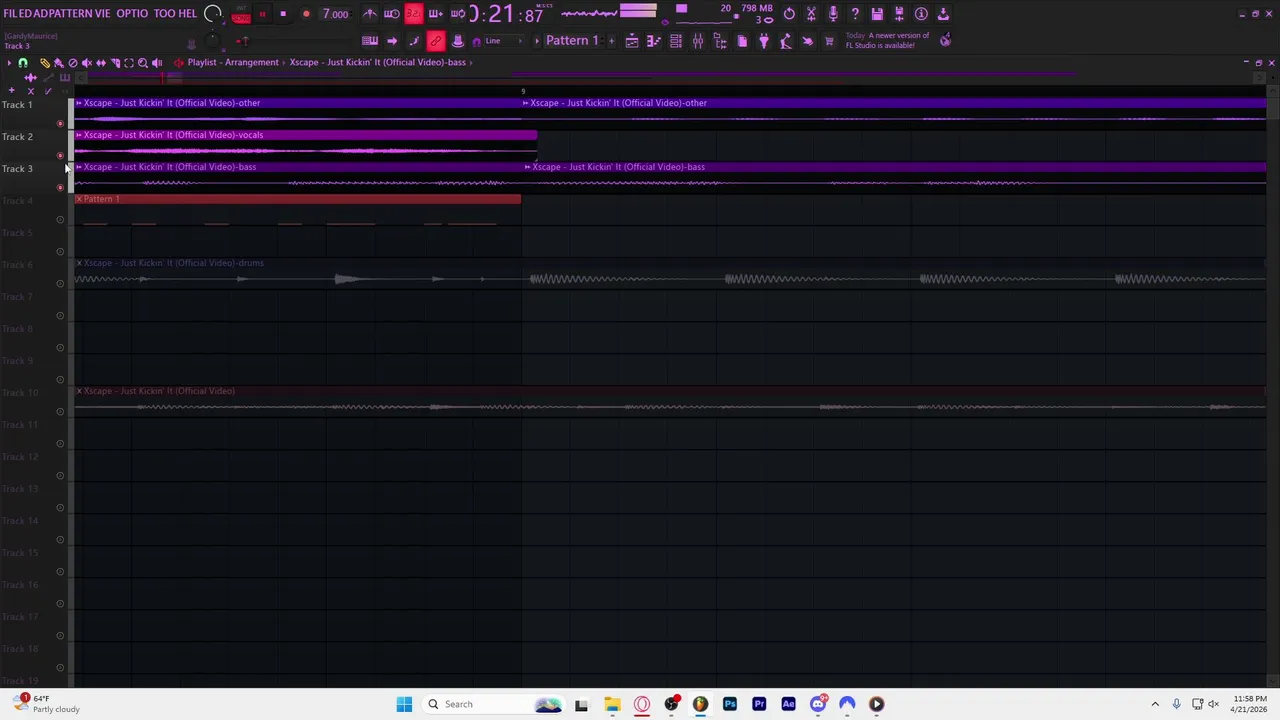Select the Paint brush tool
The width and height of the screenshot is (1280, 720).
pos(58,62)
